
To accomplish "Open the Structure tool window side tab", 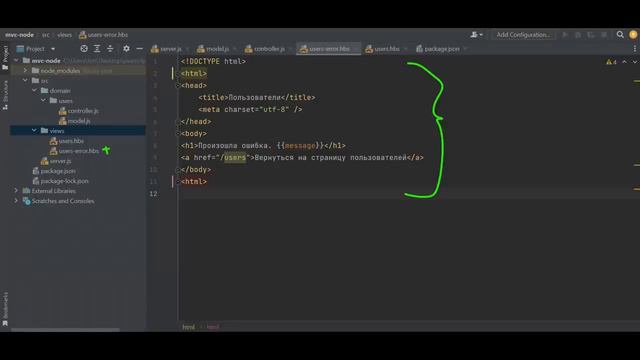I will click(5, 95).
